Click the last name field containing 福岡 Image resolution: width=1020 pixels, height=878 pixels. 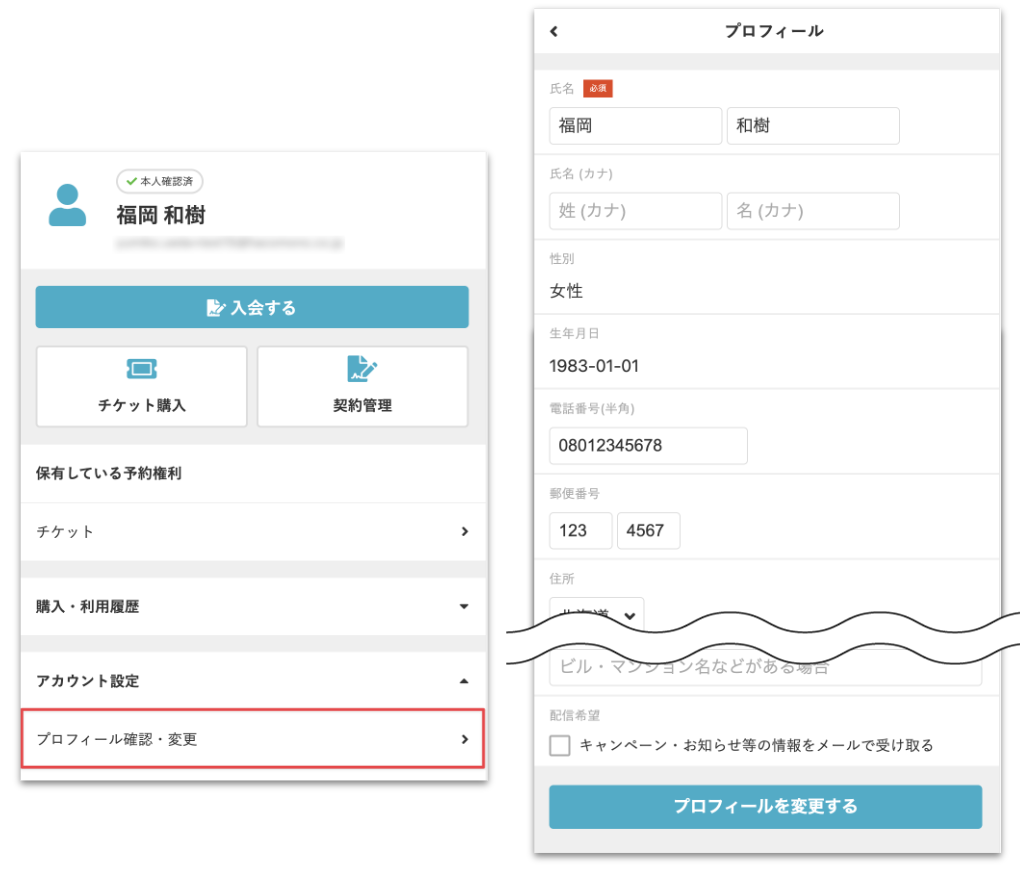(x=635, y=126)
